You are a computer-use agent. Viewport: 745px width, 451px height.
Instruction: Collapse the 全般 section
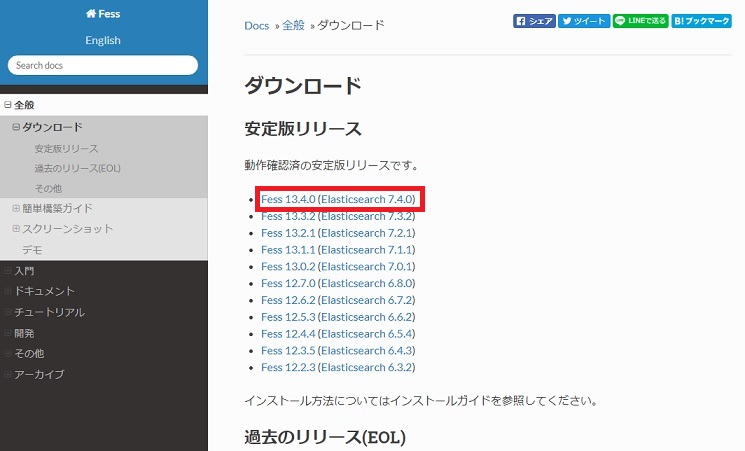point(8,105)
